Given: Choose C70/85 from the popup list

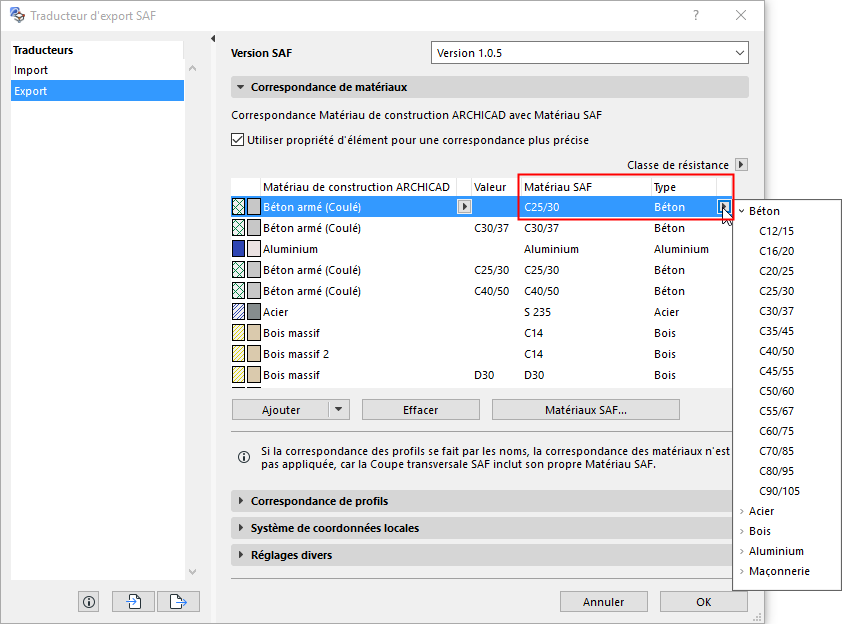Looking at the screenshot, I should [x=776, y=451].
